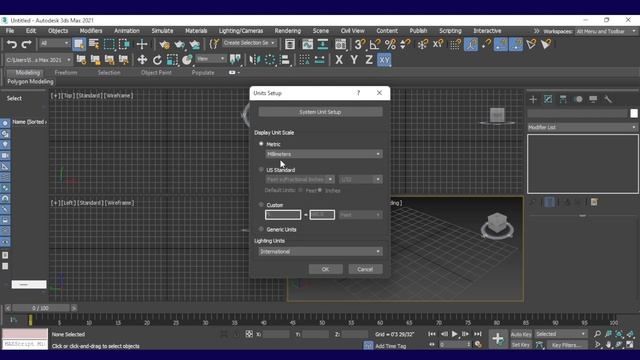
Task: Select the Generic Units radio button
Action: 261,229
